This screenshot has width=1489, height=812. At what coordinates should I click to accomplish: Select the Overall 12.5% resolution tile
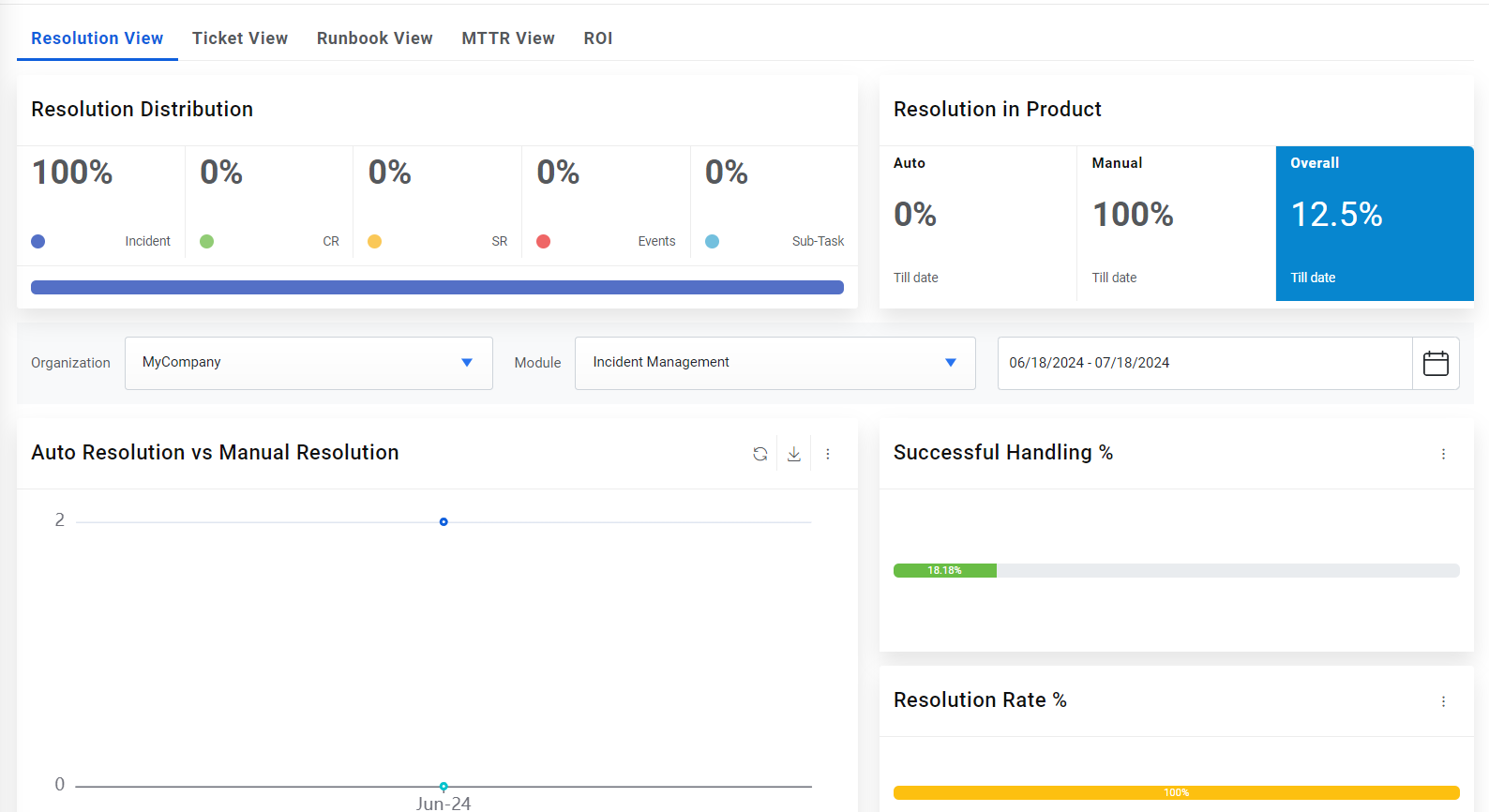pos(1375,223)
